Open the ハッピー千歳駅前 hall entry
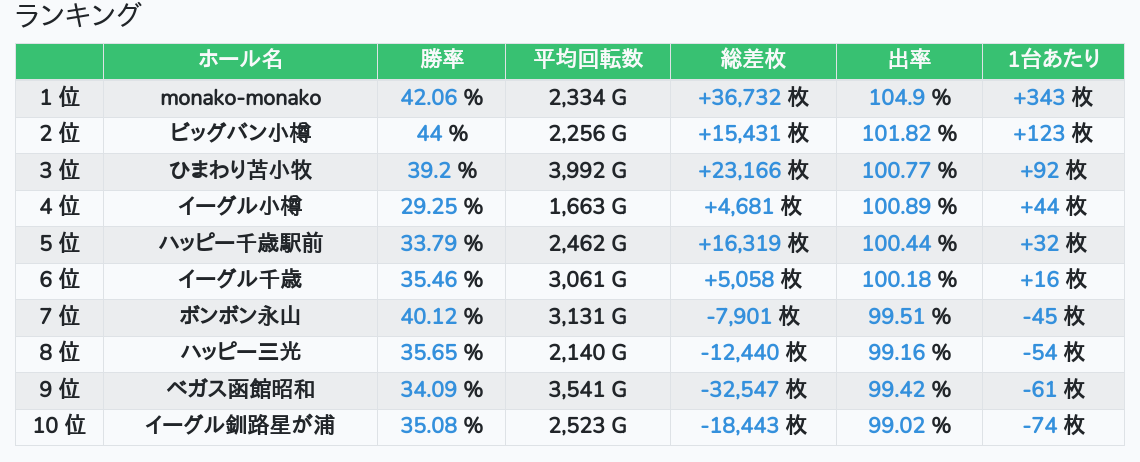Screen dimensions: 1140x462 (240, 244)
